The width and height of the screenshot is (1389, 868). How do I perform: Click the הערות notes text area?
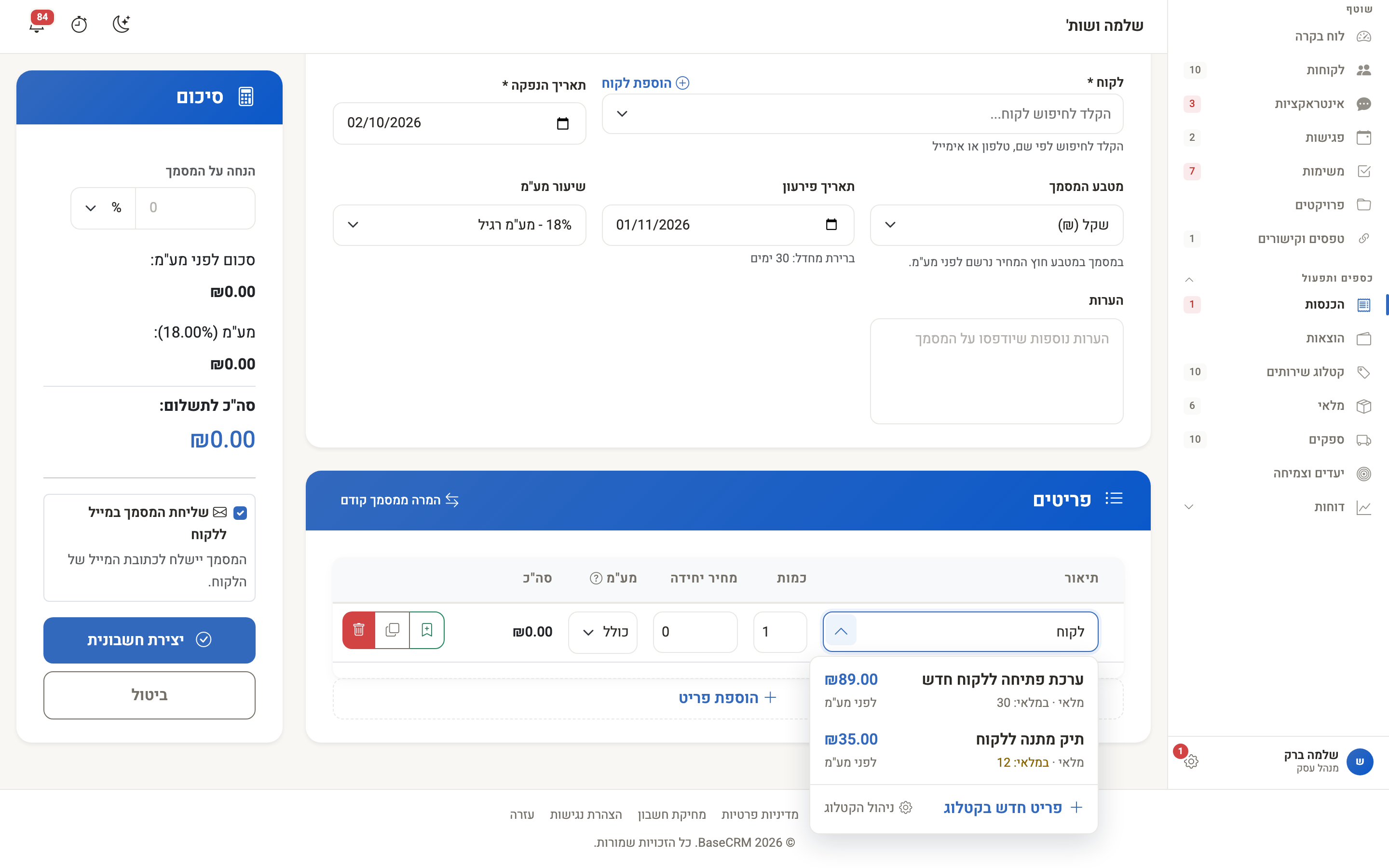click(996, 371)
